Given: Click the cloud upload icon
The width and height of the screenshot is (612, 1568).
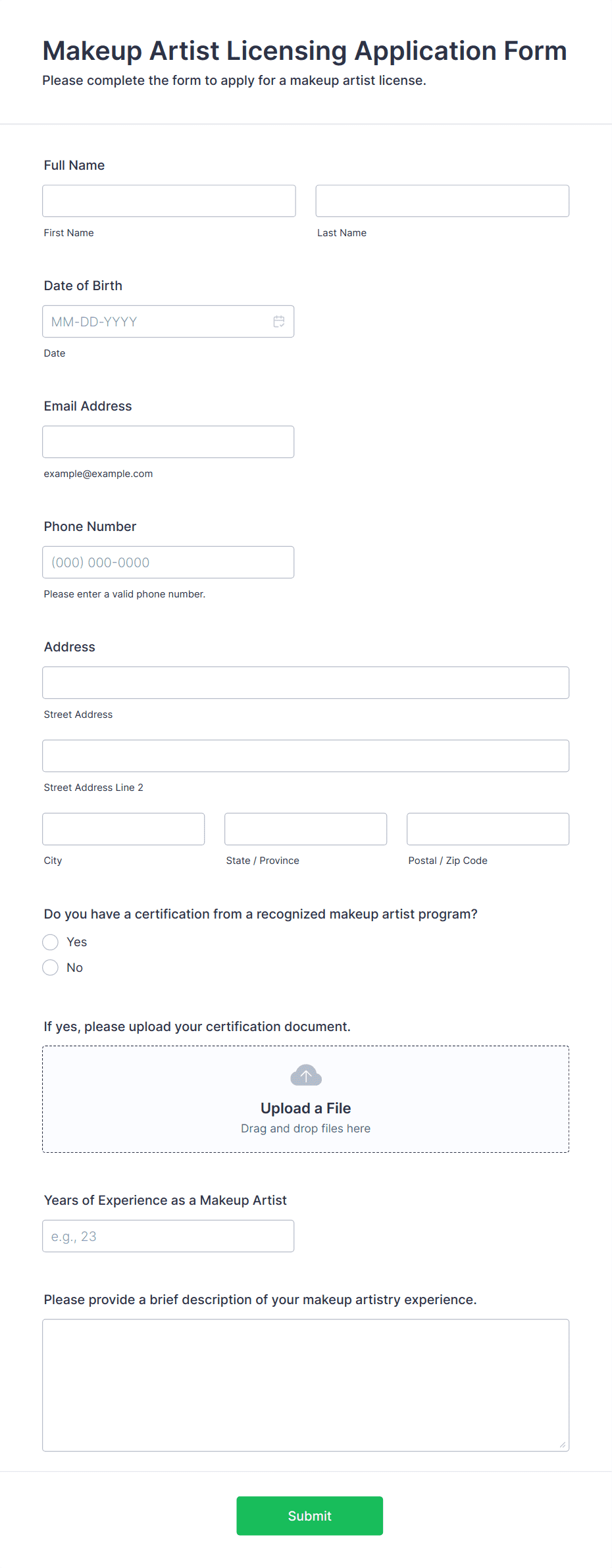Looking at the screenshot, I should (x=306, y=1075).
